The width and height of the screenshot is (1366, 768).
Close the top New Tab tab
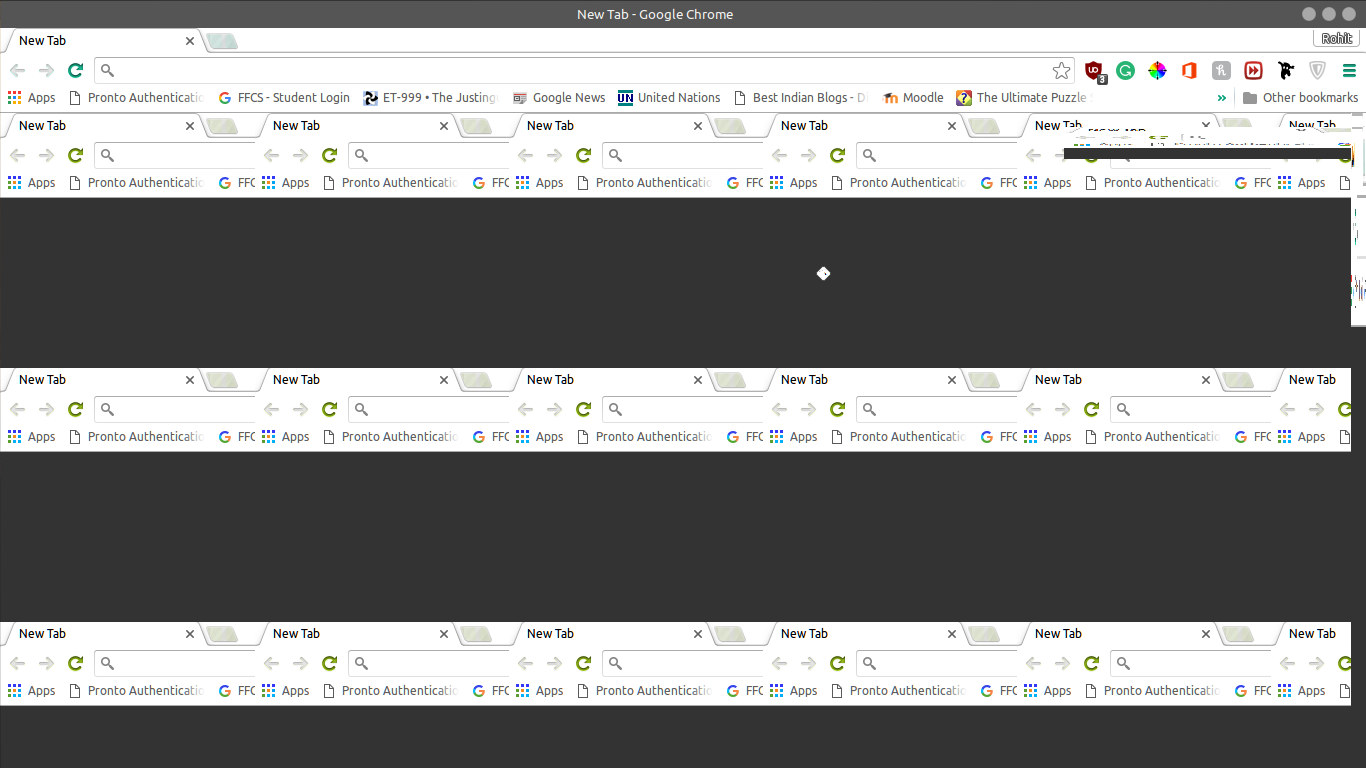pos(190,41)
